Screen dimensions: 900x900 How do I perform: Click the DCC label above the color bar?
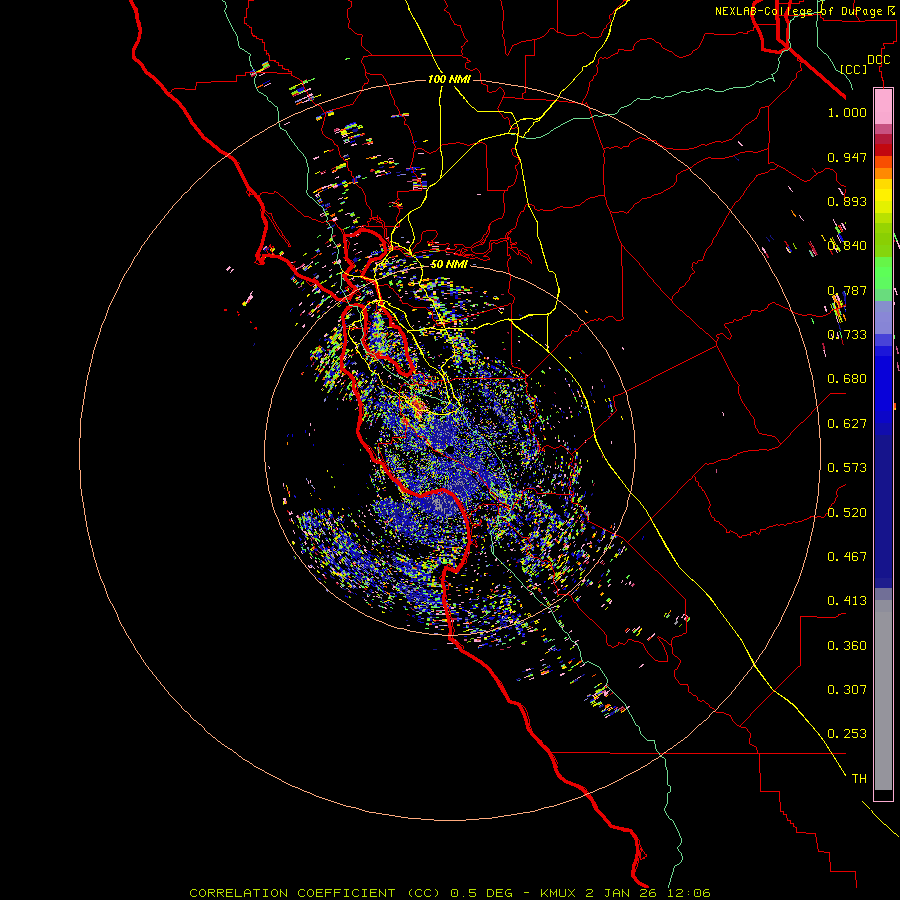click(878, 60)
